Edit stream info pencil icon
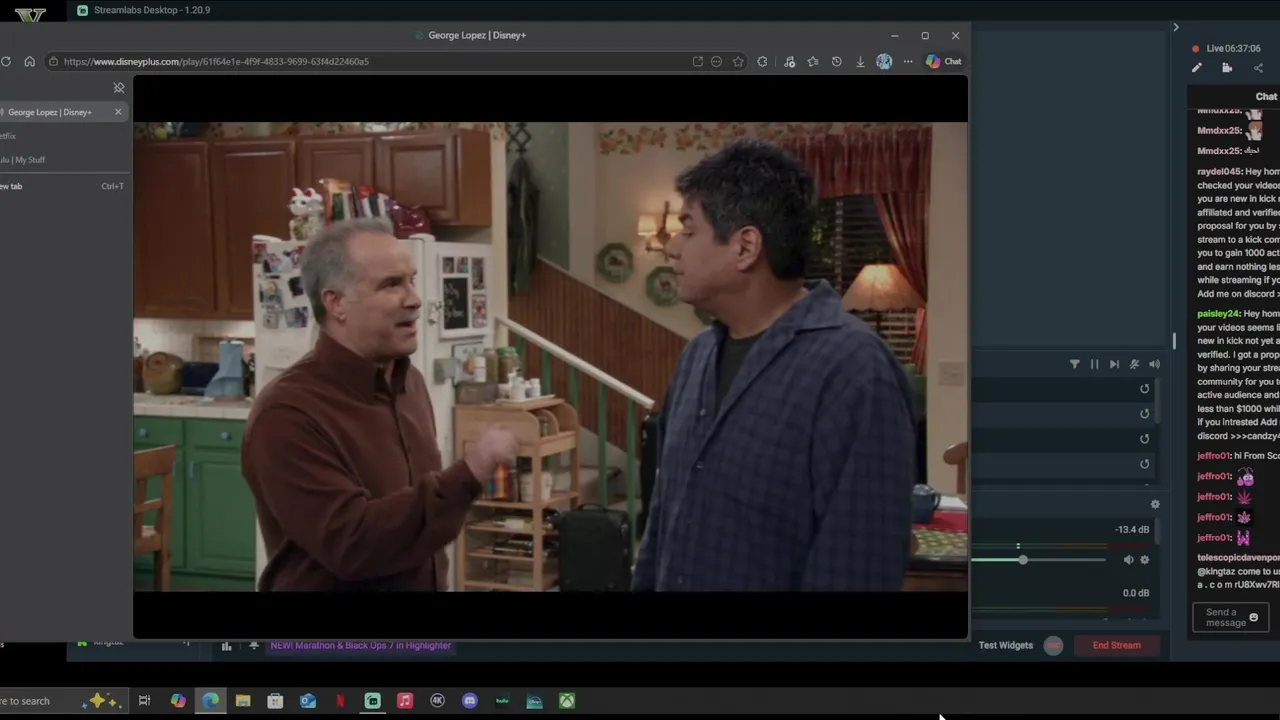Viewport: 1280px width, 720px height. click(x=1196, y=68)
